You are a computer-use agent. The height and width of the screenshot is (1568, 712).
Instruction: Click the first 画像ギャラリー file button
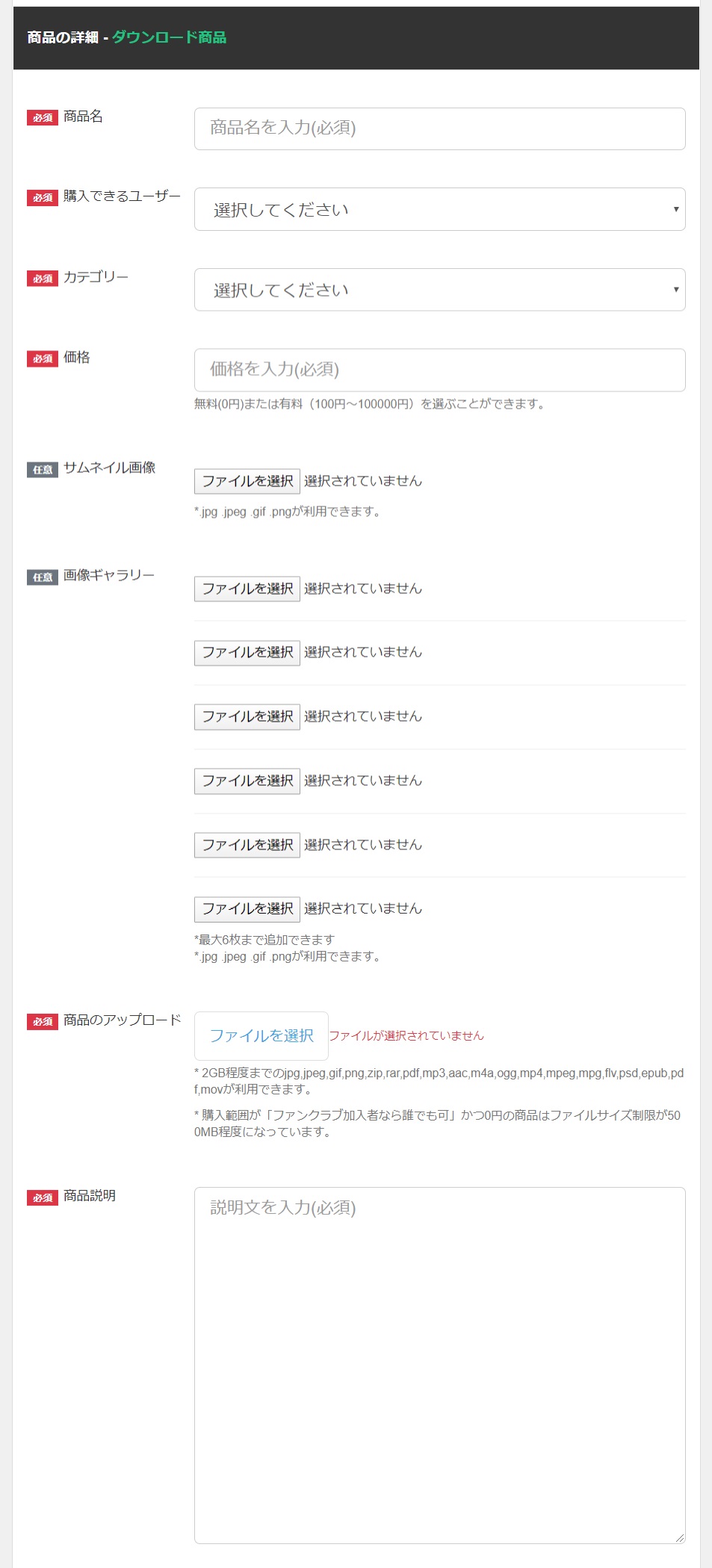coord(247,589)
